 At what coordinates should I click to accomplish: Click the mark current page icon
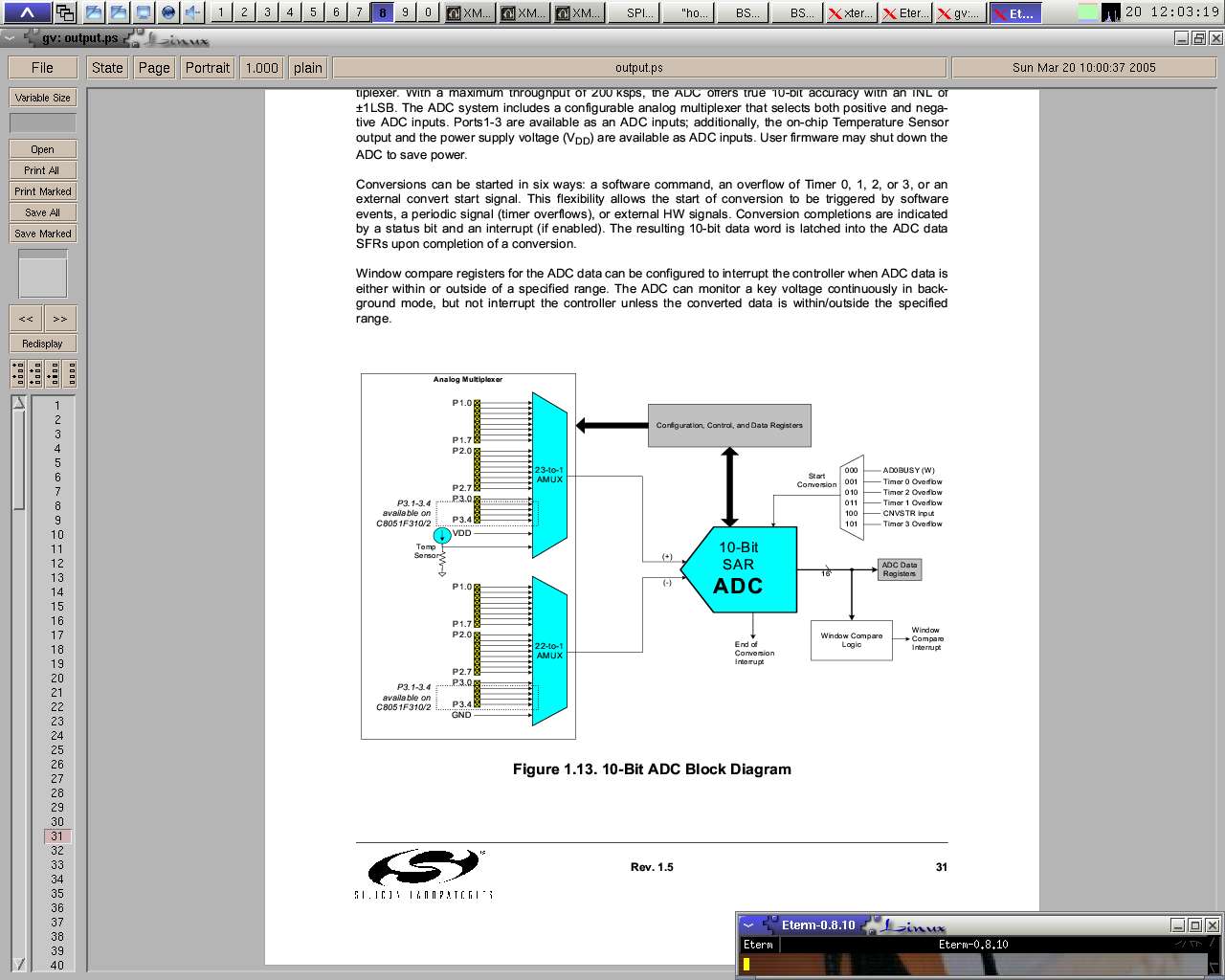click(x=53, y=373)
